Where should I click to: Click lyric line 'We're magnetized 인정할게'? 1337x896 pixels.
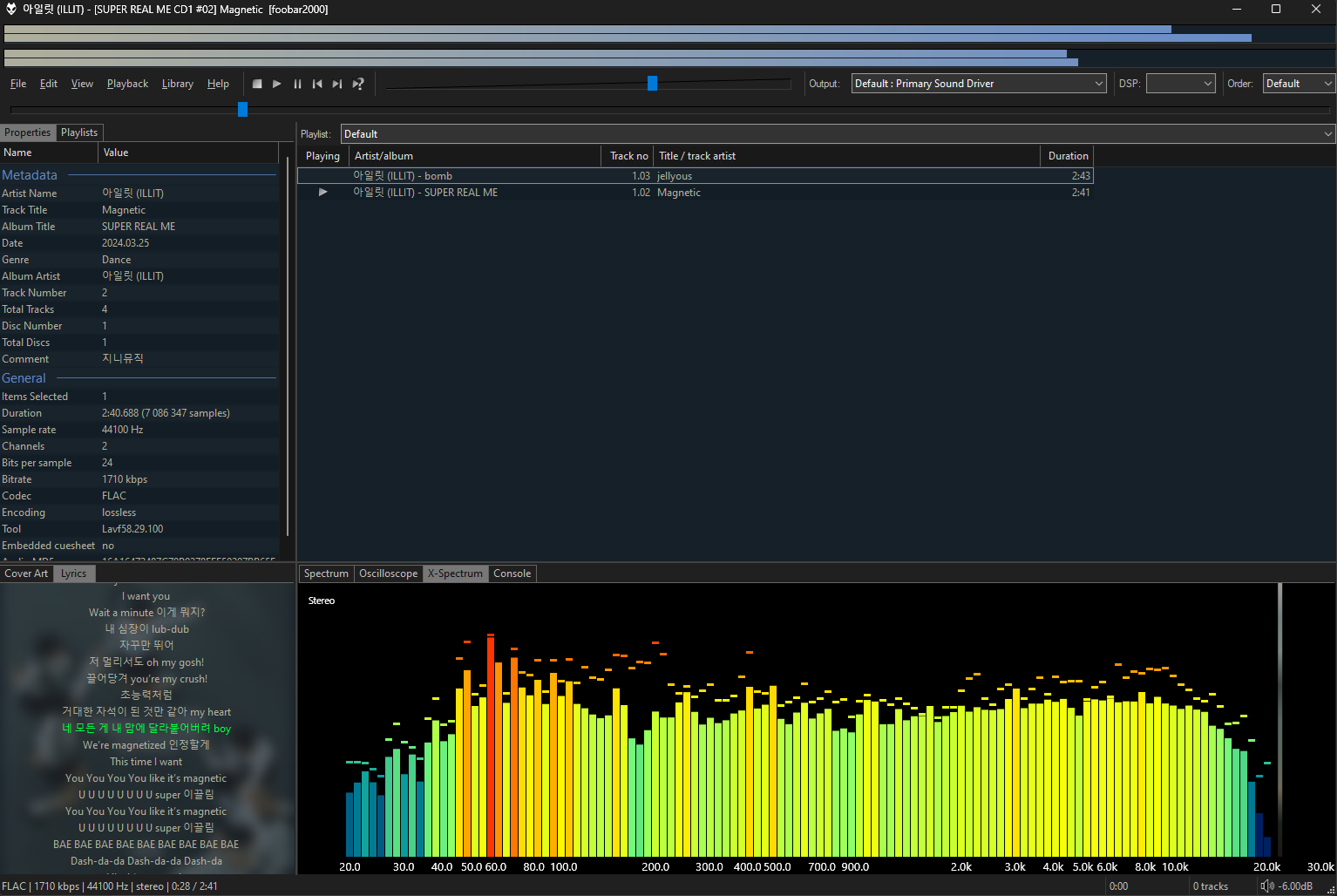click(x=146, y=745)
